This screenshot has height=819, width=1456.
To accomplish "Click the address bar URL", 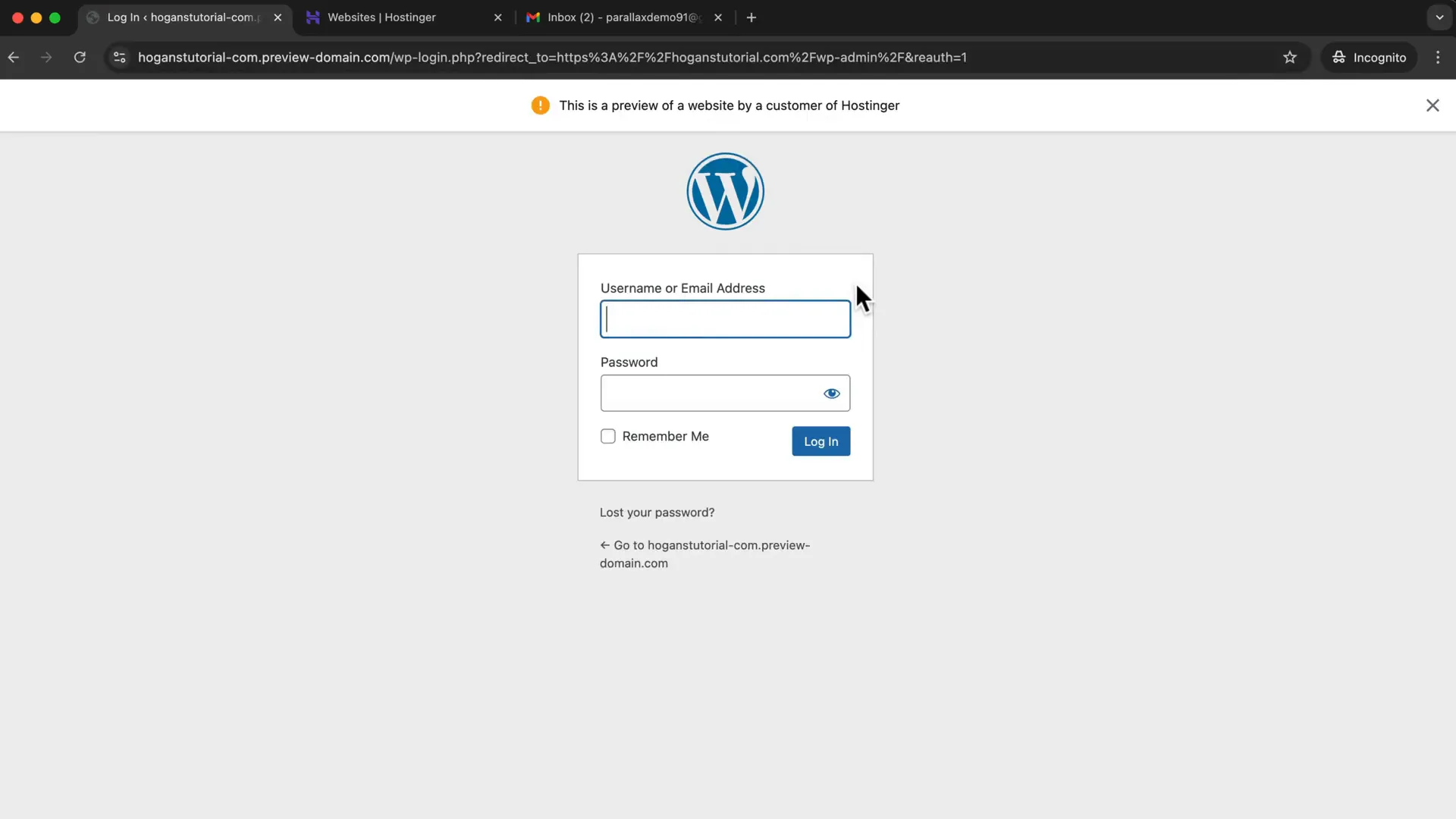I will click(x=552, y=58).
